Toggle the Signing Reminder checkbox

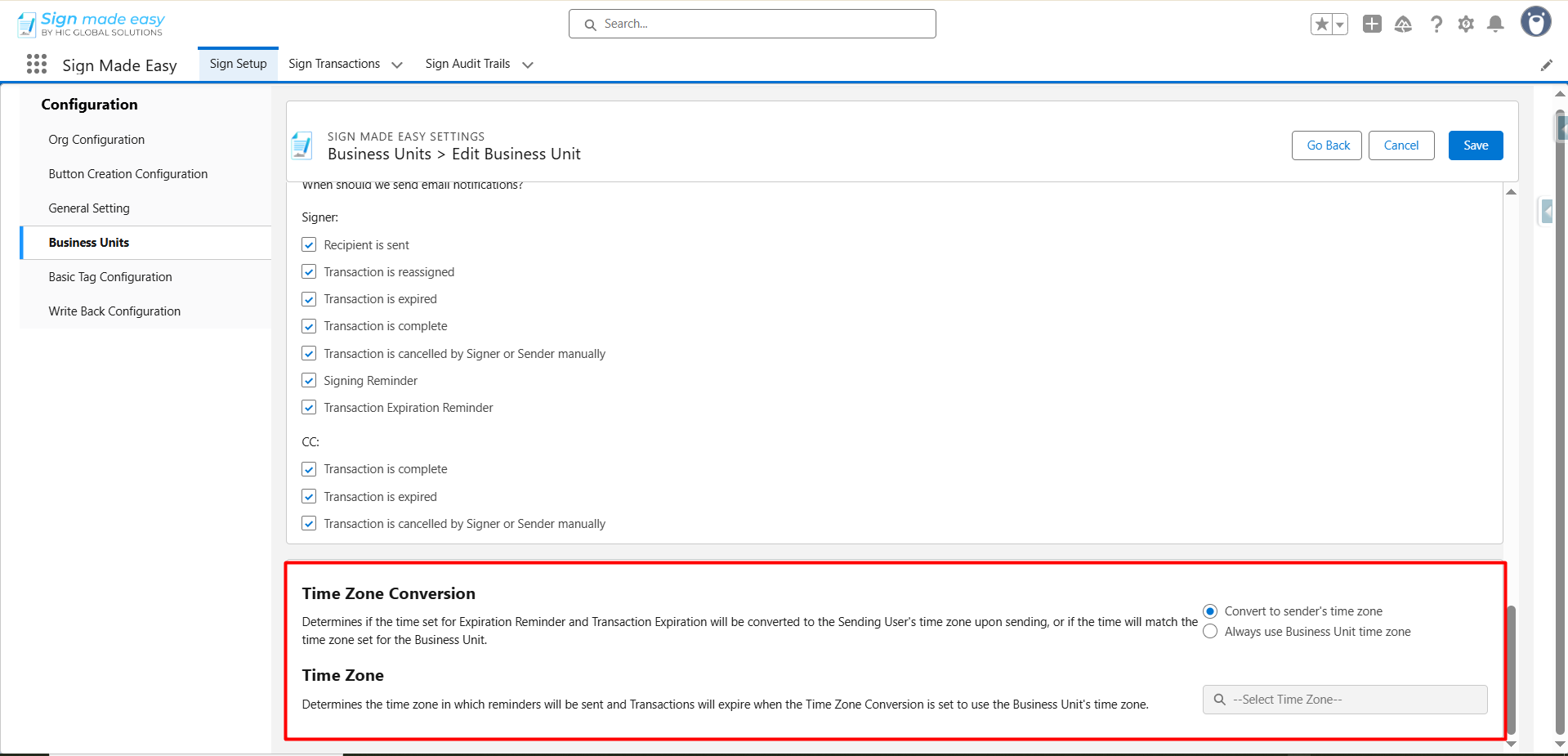tap(309, 381)
